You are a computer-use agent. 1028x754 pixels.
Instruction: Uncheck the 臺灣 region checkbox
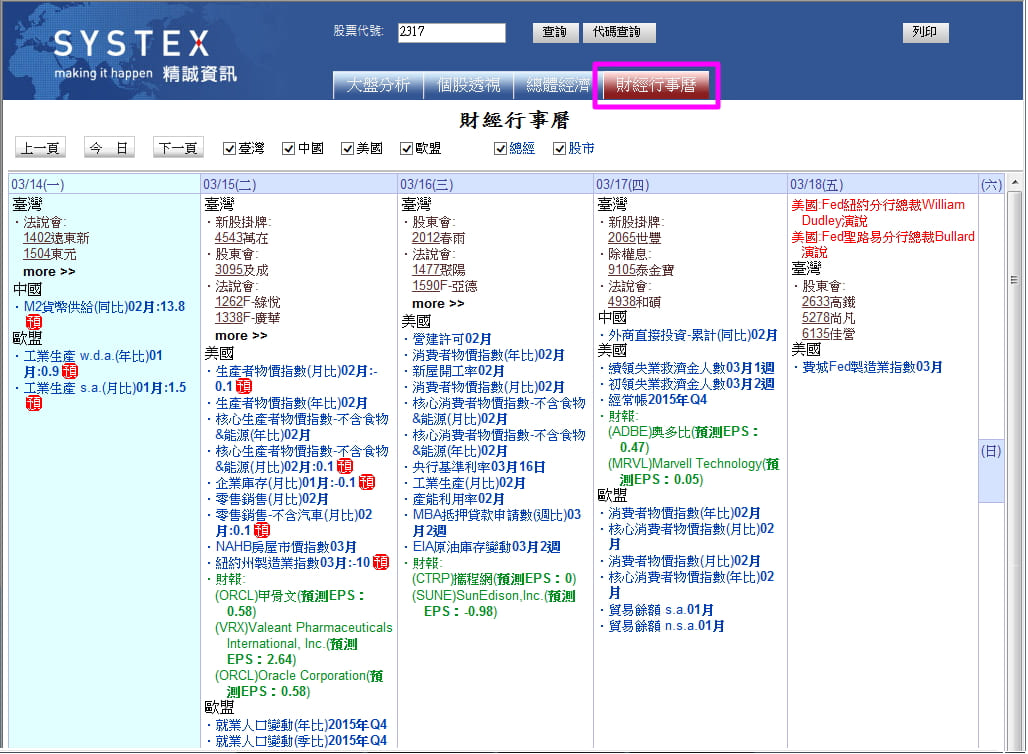229,148
